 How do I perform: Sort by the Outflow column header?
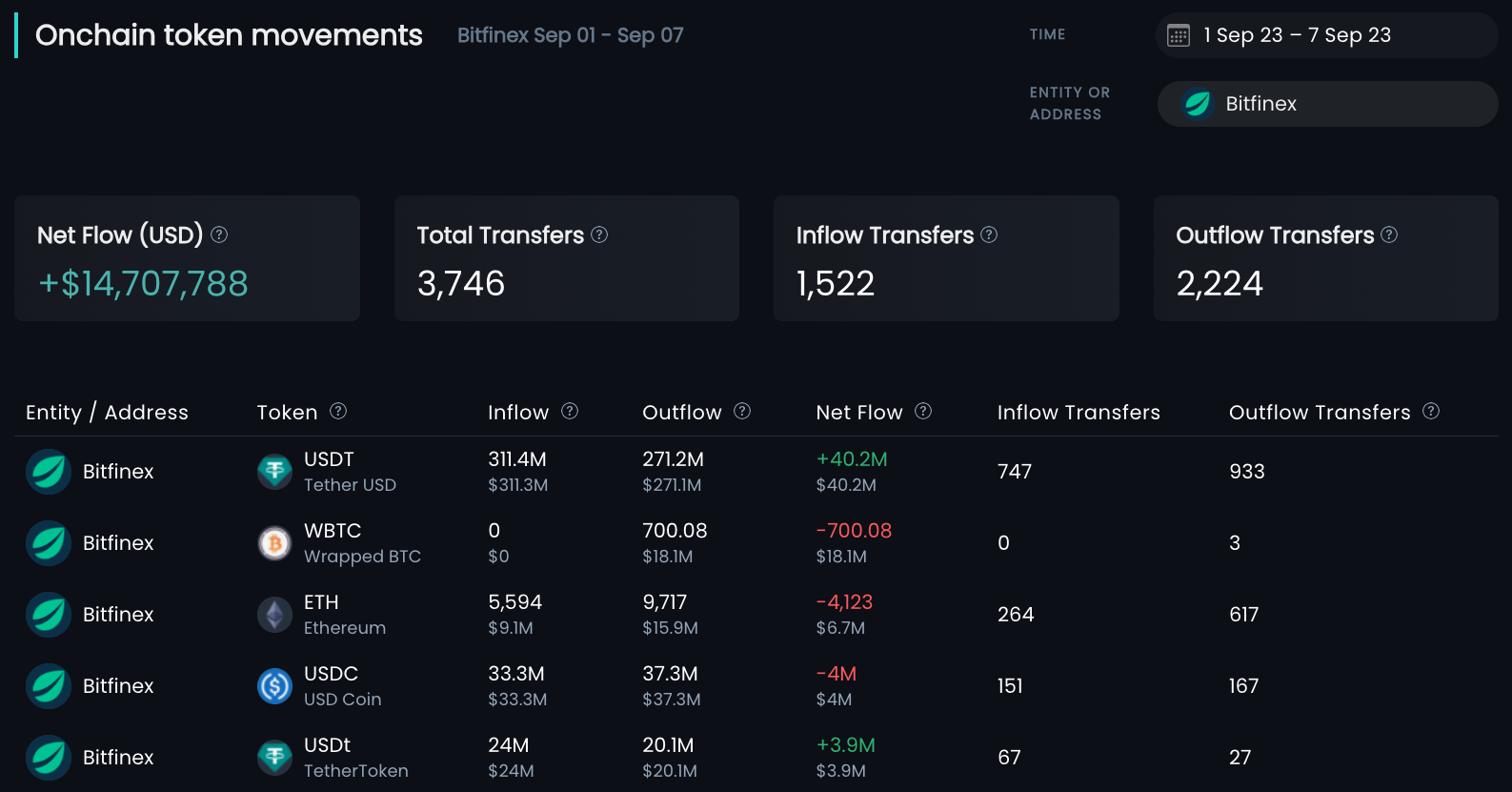682,413
